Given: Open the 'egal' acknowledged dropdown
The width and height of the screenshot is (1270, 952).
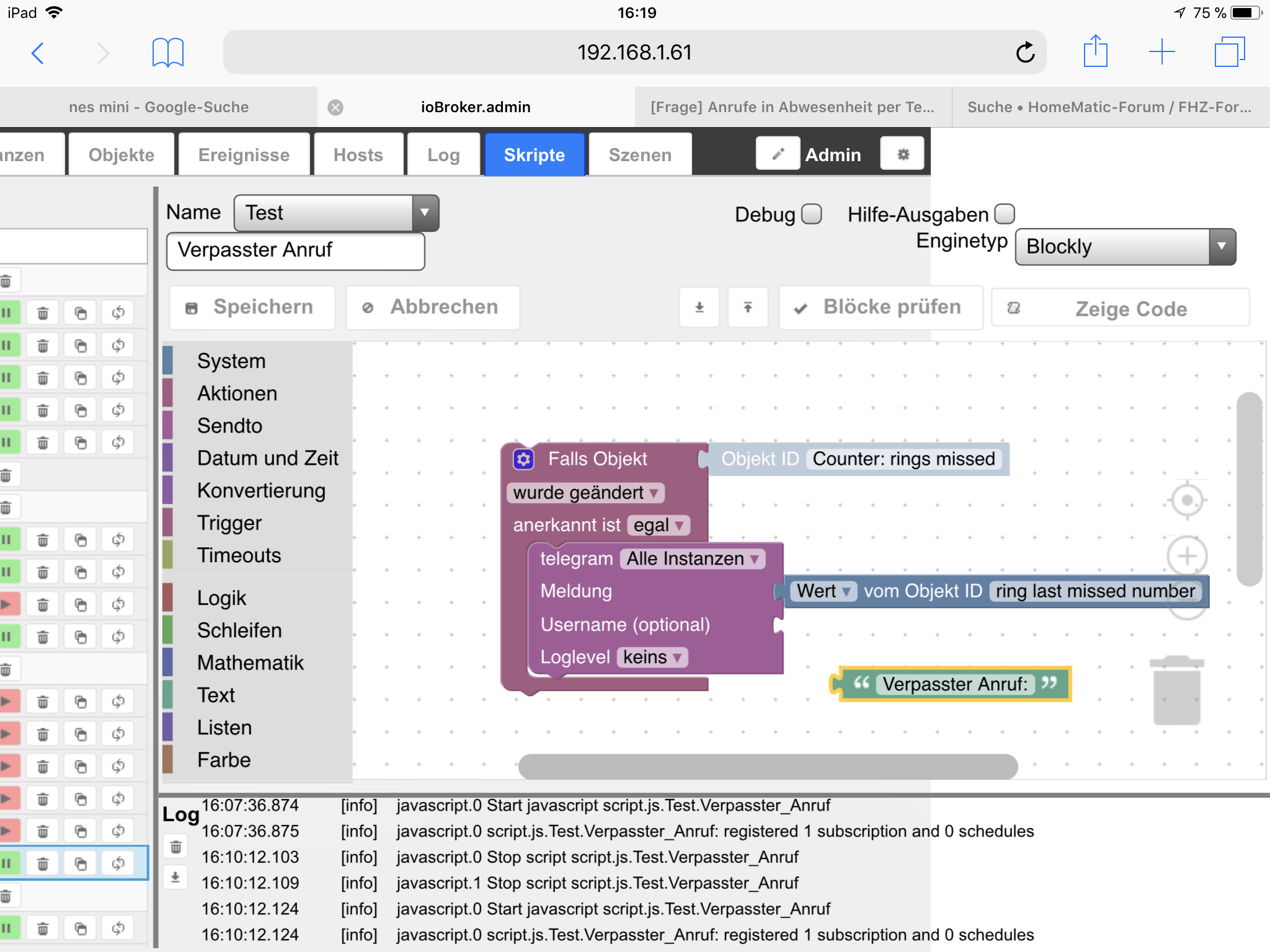Looking at the screenshot, I should 659,526.
